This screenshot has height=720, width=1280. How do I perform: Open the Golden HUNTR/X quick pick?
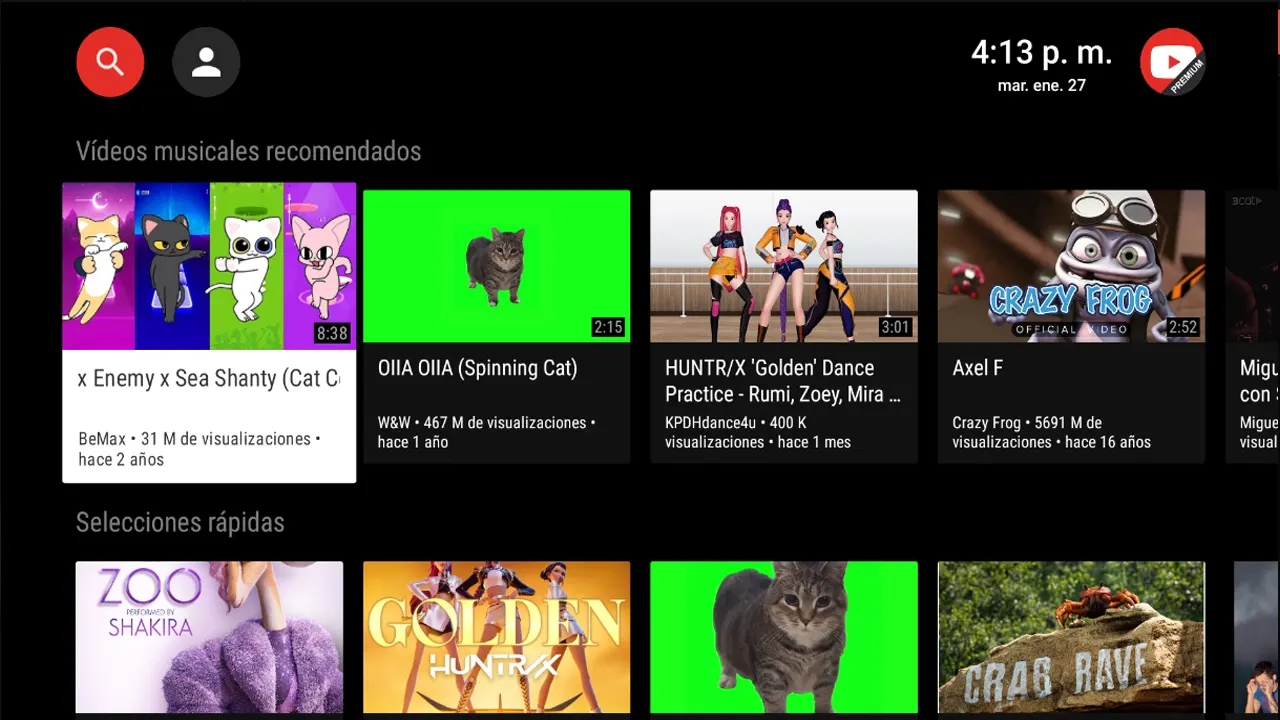click(x=496, y=637)
